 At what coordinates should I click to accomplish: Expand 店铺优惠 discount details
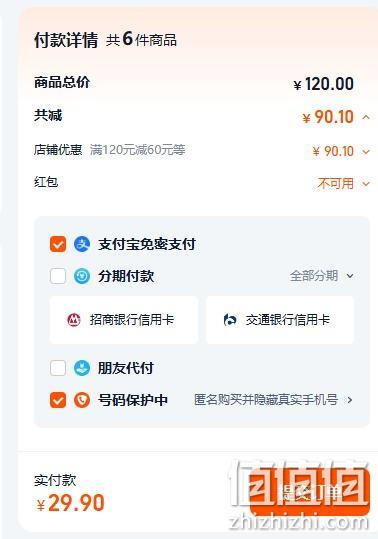coord(366,151)
